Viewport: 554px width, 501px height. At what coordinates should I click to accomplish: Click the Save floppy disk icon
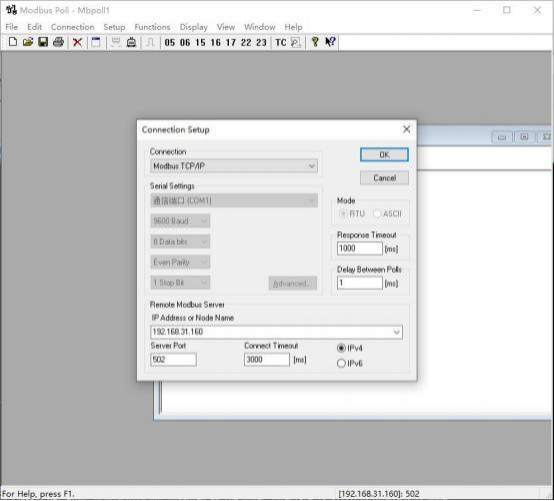point(43,42)
